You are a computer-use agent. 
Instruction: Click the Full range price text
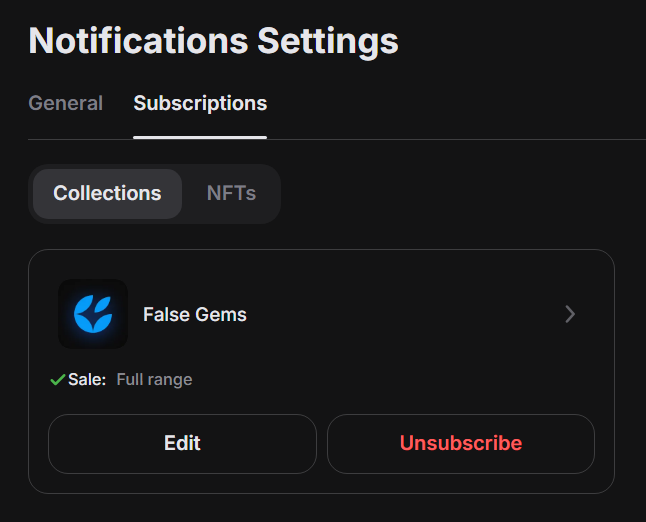point(154,380)
